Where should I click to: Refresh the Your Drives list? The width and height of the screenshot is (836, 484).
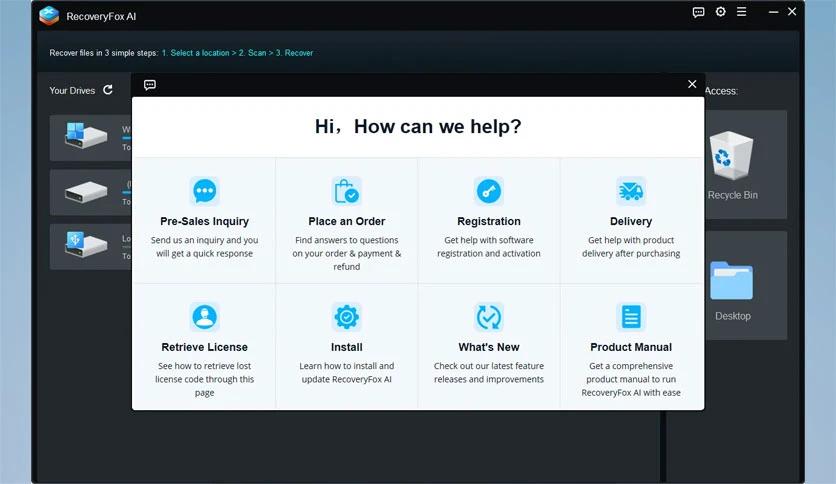[108, 90]
